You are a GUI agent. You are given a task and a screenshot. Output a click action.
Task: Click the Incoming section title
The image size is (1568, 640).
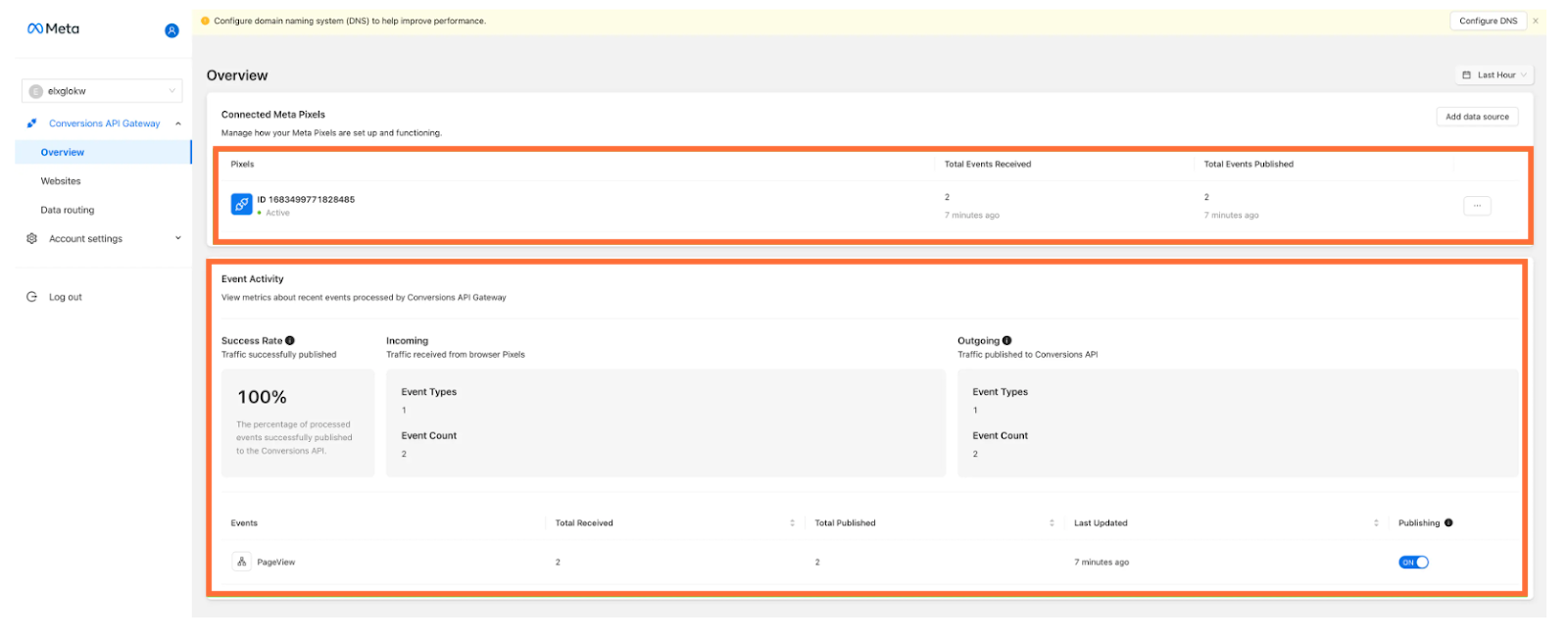pyautogui.click(x=408, y=341)
